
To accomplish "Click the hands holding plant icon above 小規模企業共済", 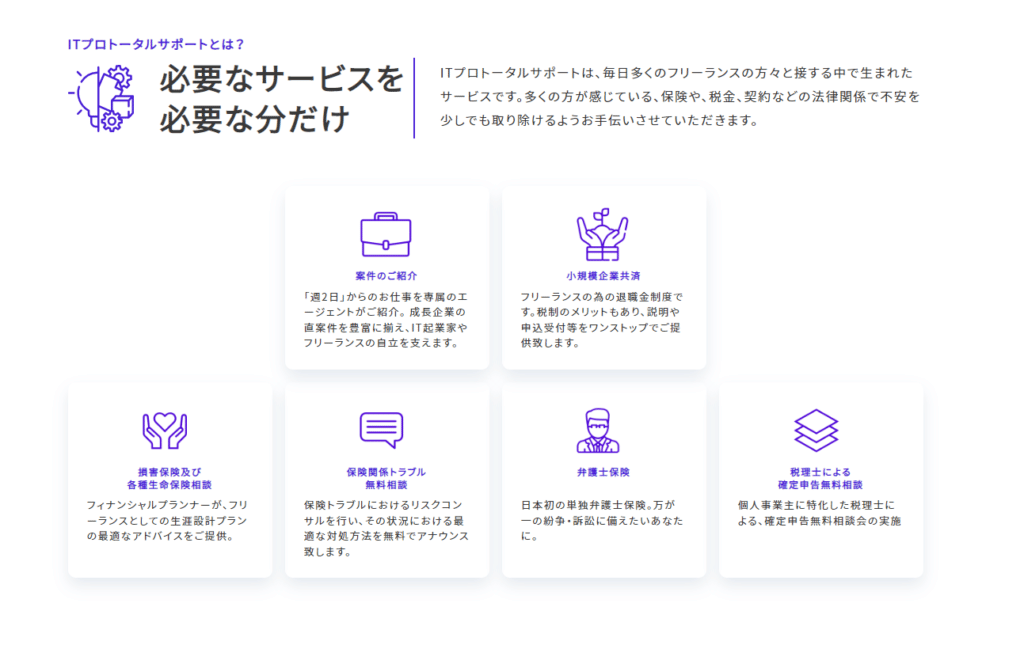I will point(602,234).
